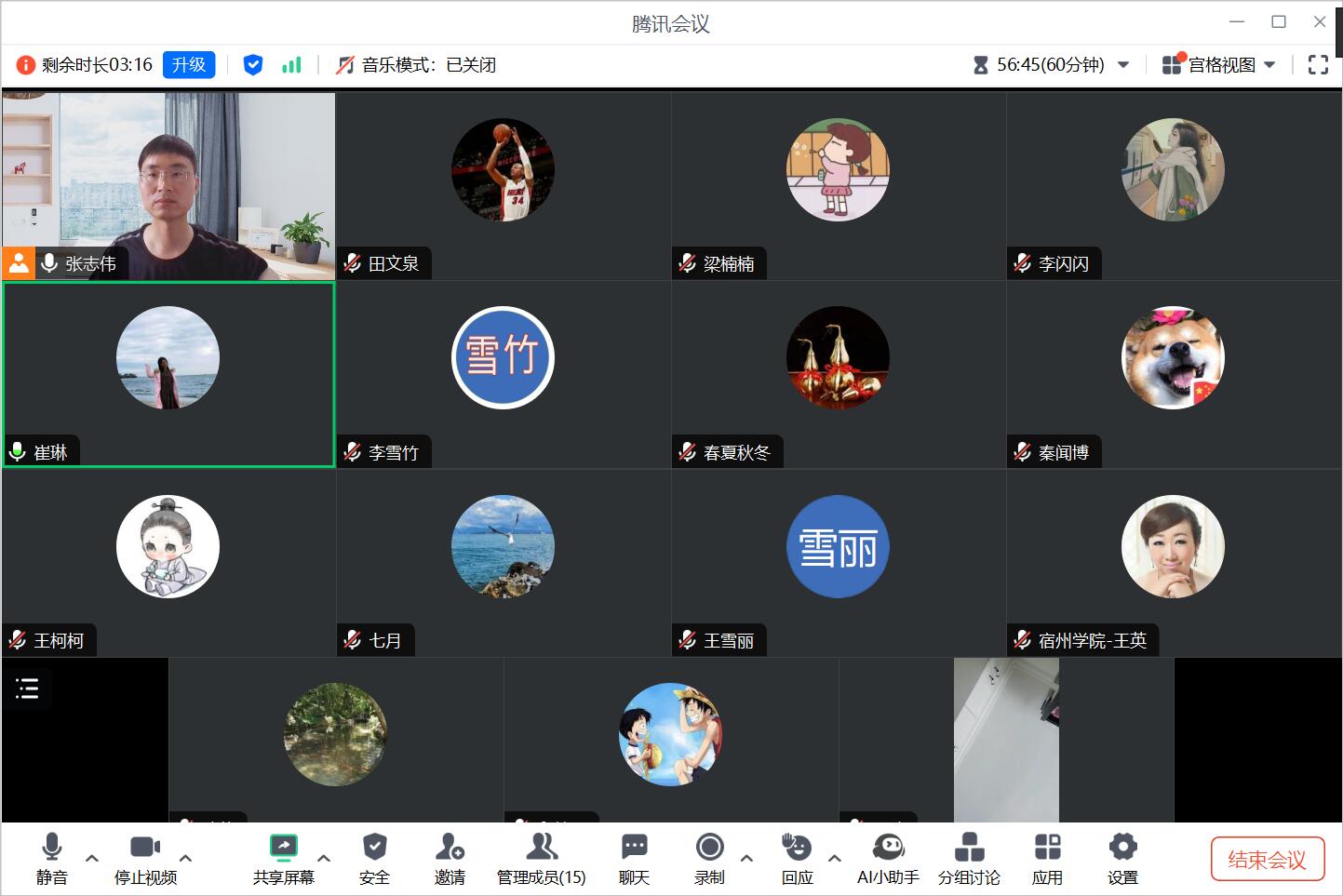Open the AI小助手 assistant icon
Viewport: 1343px width, 896px height.
pyautogui.click(x=888, y=858)
